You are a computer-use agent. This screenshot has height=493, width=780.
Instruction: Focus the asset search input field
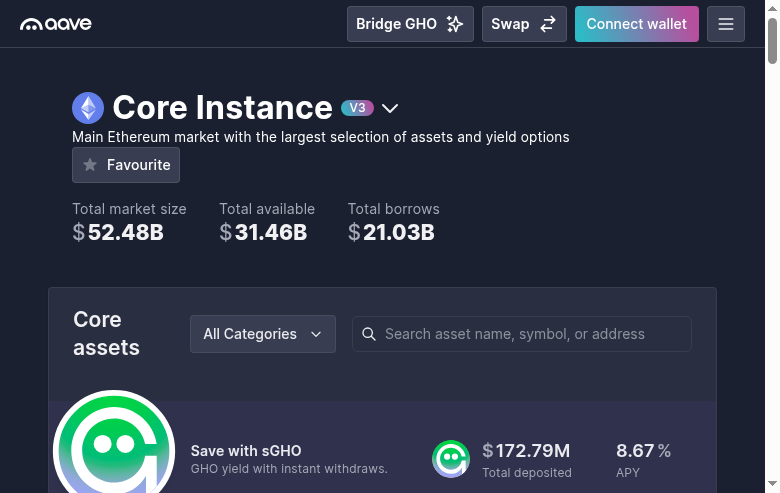[530, 334]
